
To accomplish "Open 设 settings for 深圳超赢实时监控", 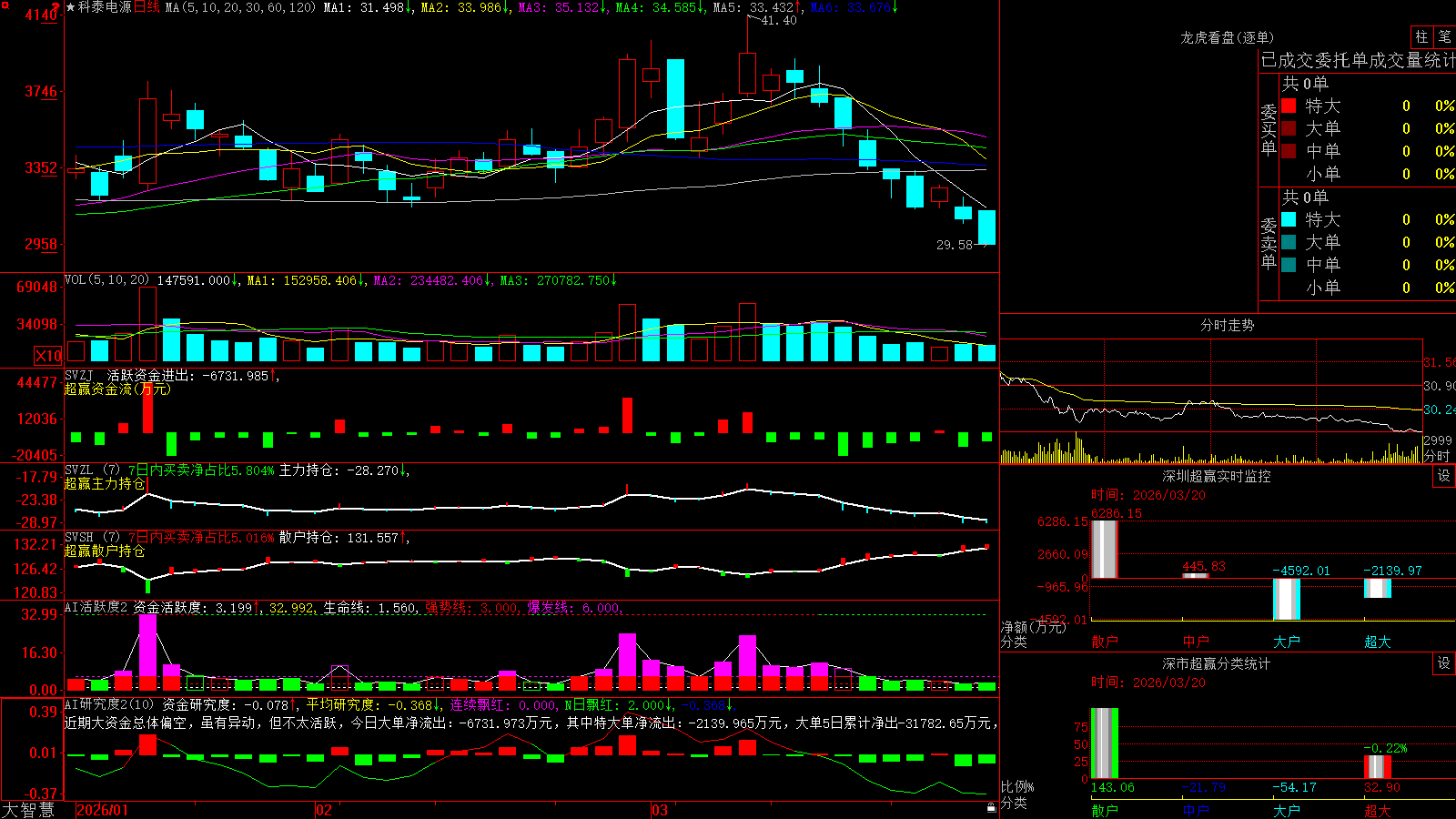I will click(1444, 476).
